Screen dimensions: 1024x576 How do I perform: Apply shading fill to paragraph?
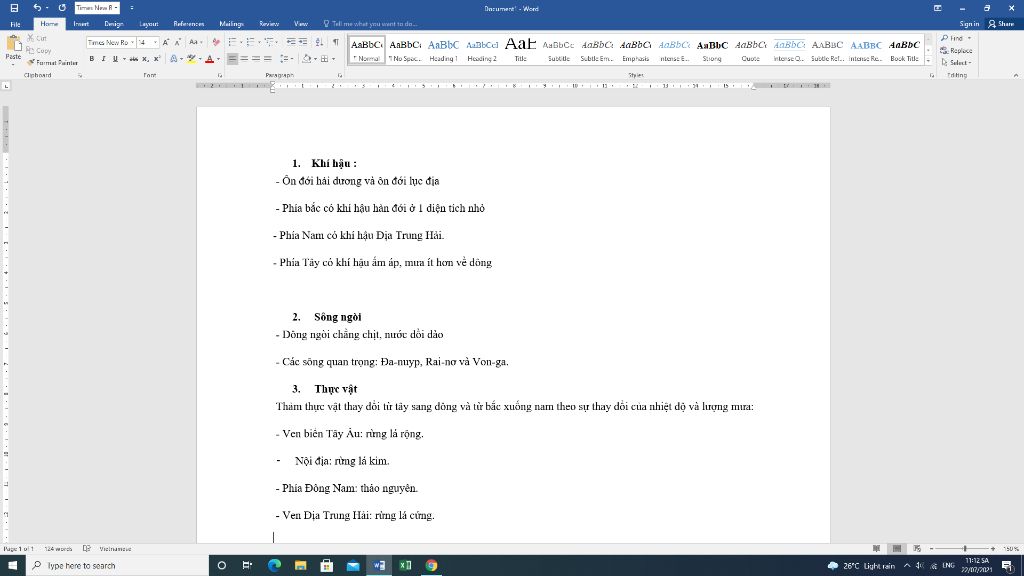pos(306,59)
